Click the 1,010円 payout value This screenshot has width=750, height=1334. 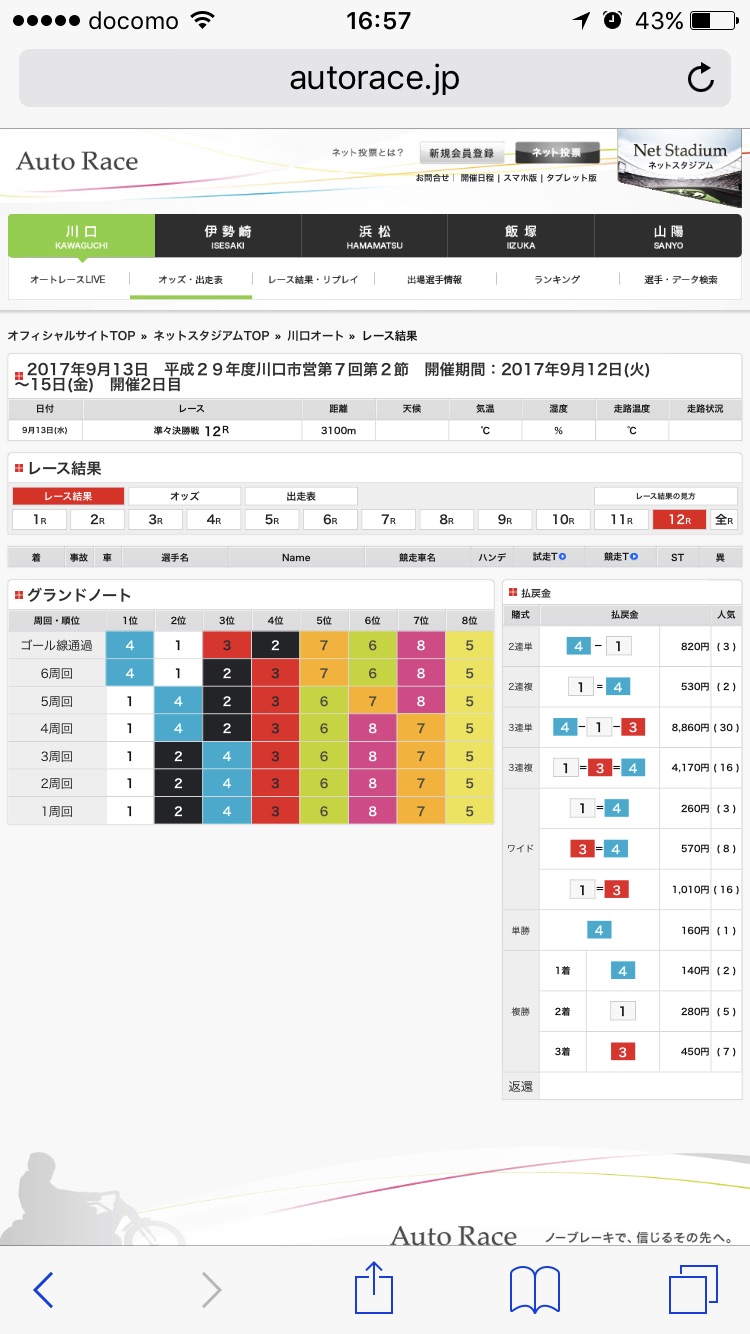coord(690,890)
